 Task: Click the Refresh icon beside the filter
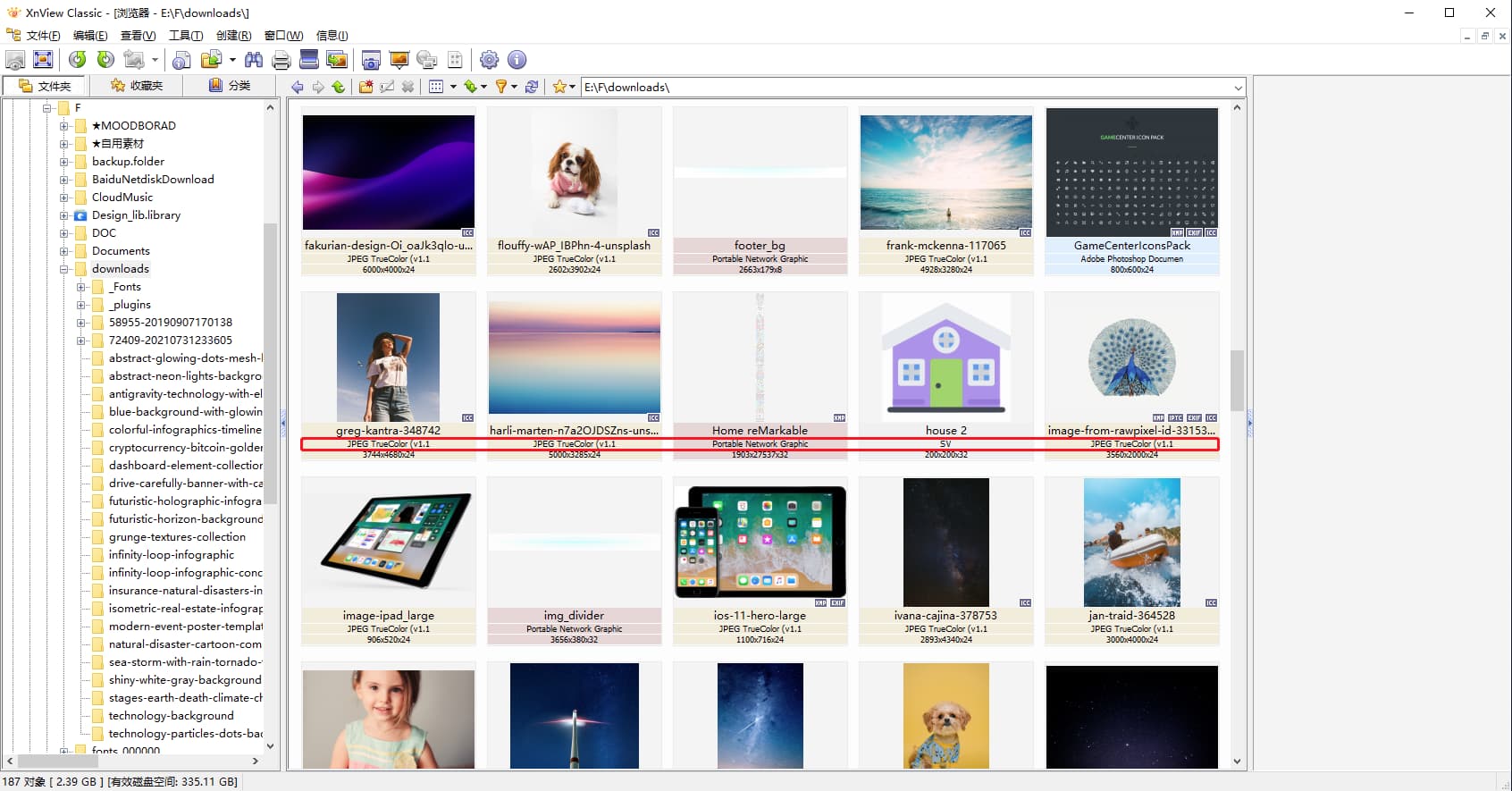click(x=532, y=87)
